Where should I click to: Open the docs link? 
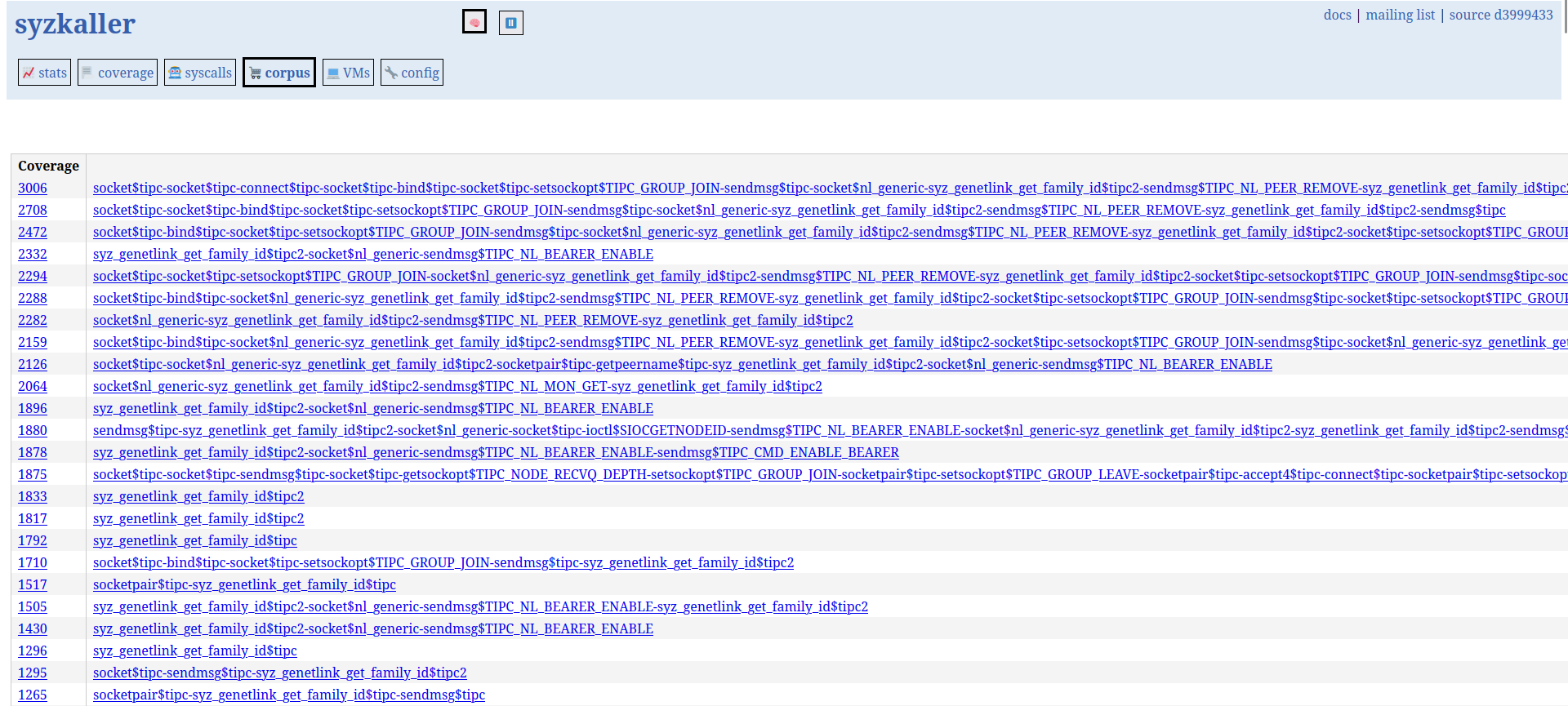pos(1337,15)
